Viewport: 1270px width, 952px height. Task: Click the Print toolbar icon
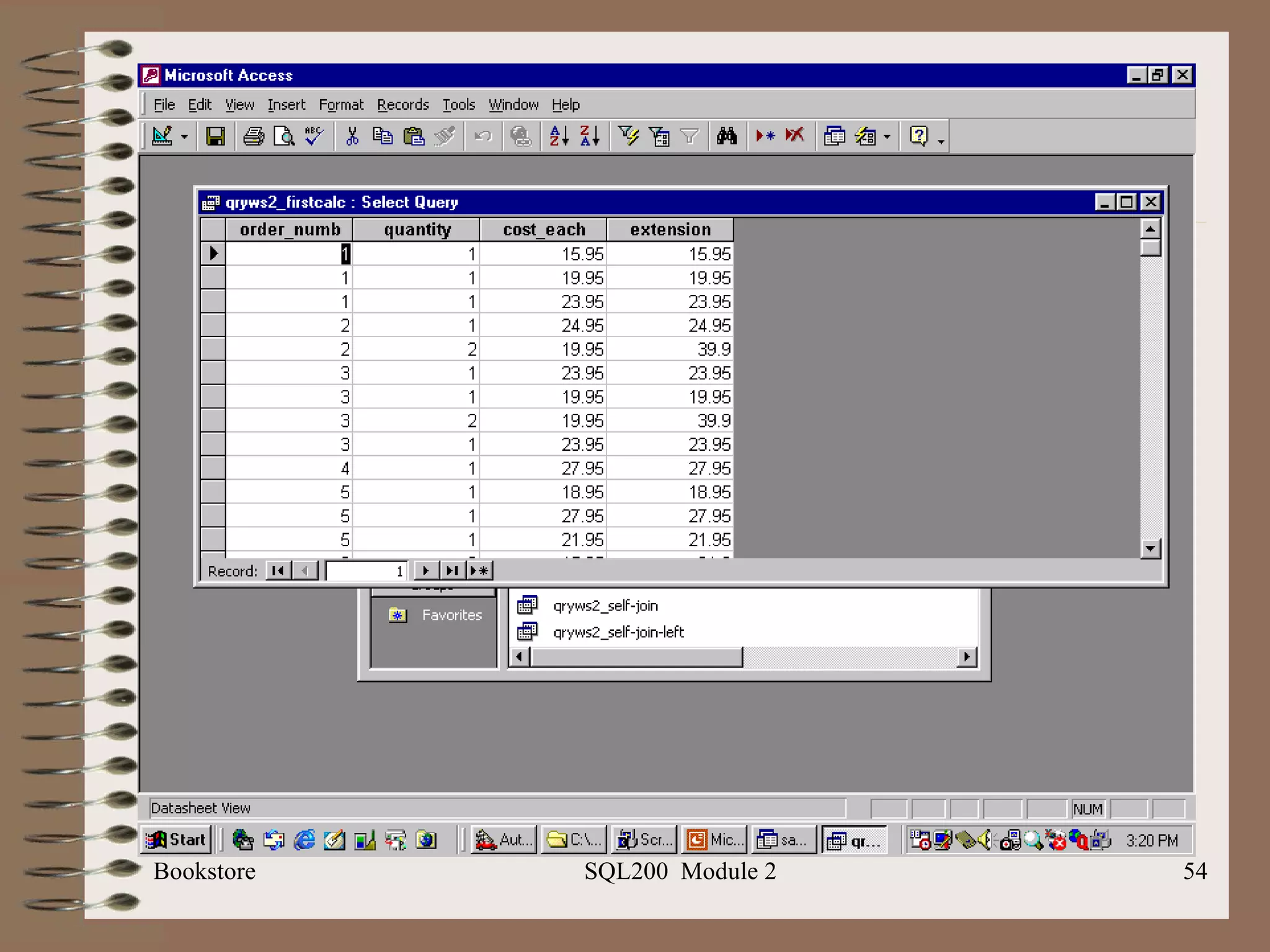(x=253, y=136)
